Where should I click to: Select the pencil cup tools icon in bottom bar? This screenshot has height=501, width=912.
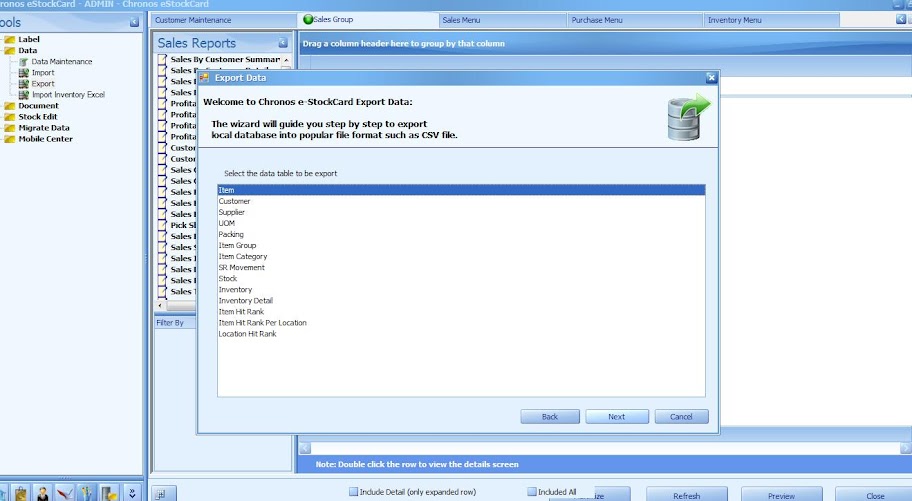(x=86, y=493)
